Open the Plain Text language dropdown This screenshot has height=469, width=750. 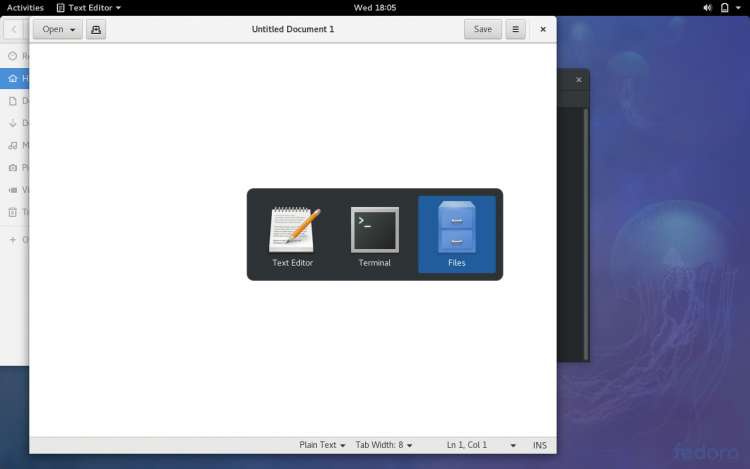(322, 445)
